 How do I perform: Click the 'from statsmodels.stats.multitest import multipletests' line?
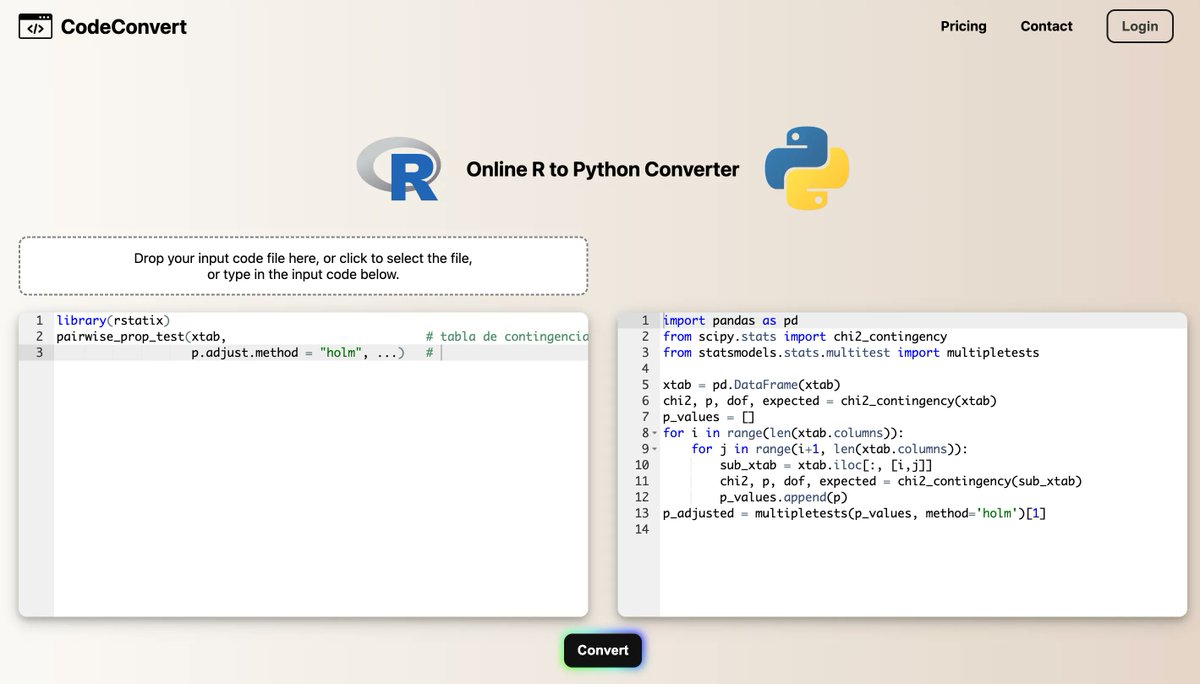point(851,353)
